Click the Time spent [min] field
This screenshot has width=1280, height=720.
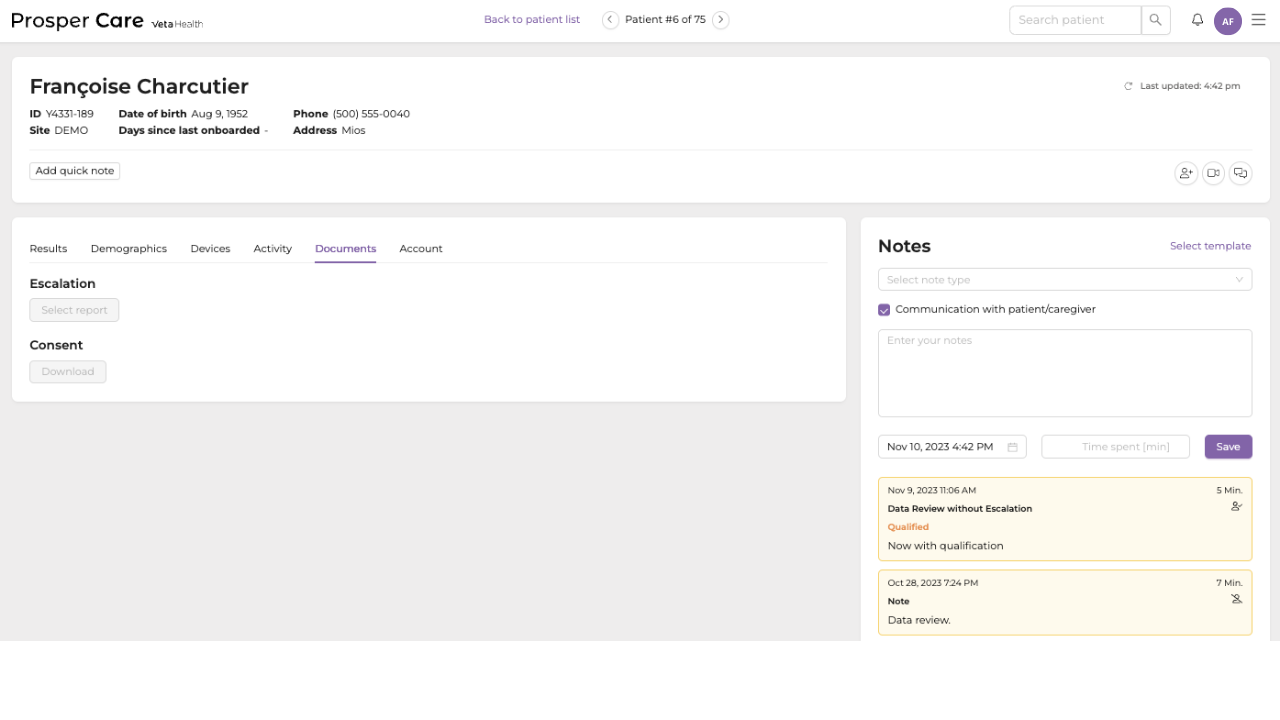pyautogui.click(x=1116, y=447)
